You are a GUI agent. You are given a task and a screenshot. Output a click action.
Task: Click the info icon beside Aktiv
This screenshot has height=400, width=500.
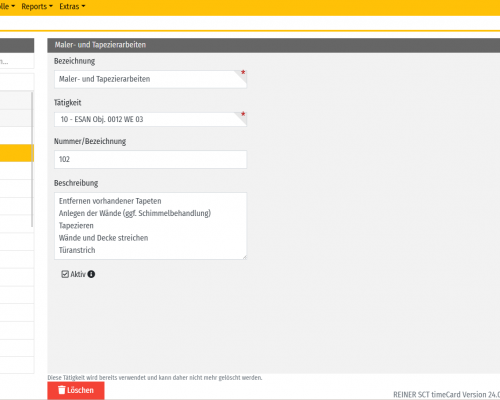click(x=91, y=274)
